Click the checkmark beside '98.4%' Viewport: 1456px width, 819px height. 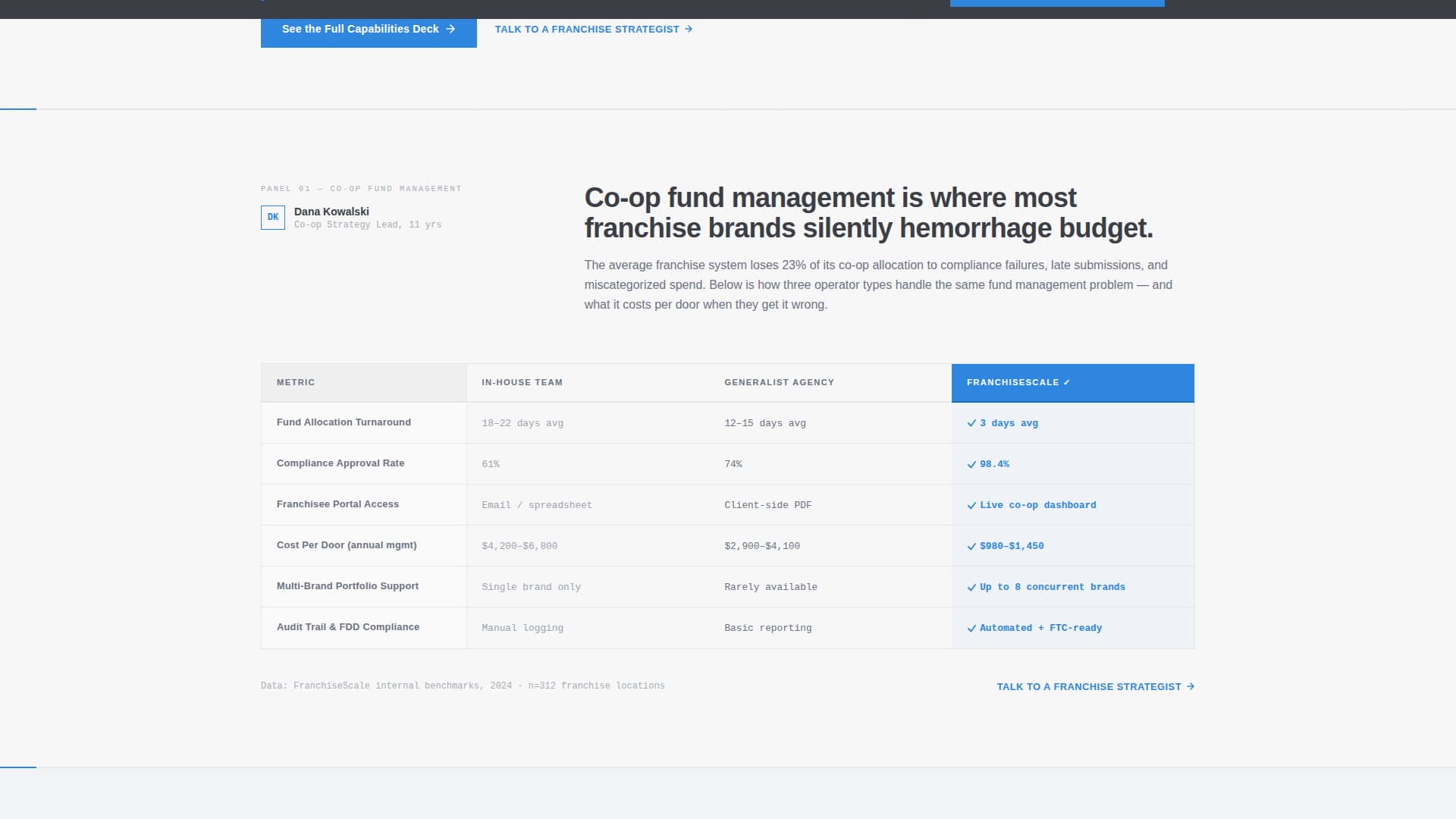(x=971, y=464)
